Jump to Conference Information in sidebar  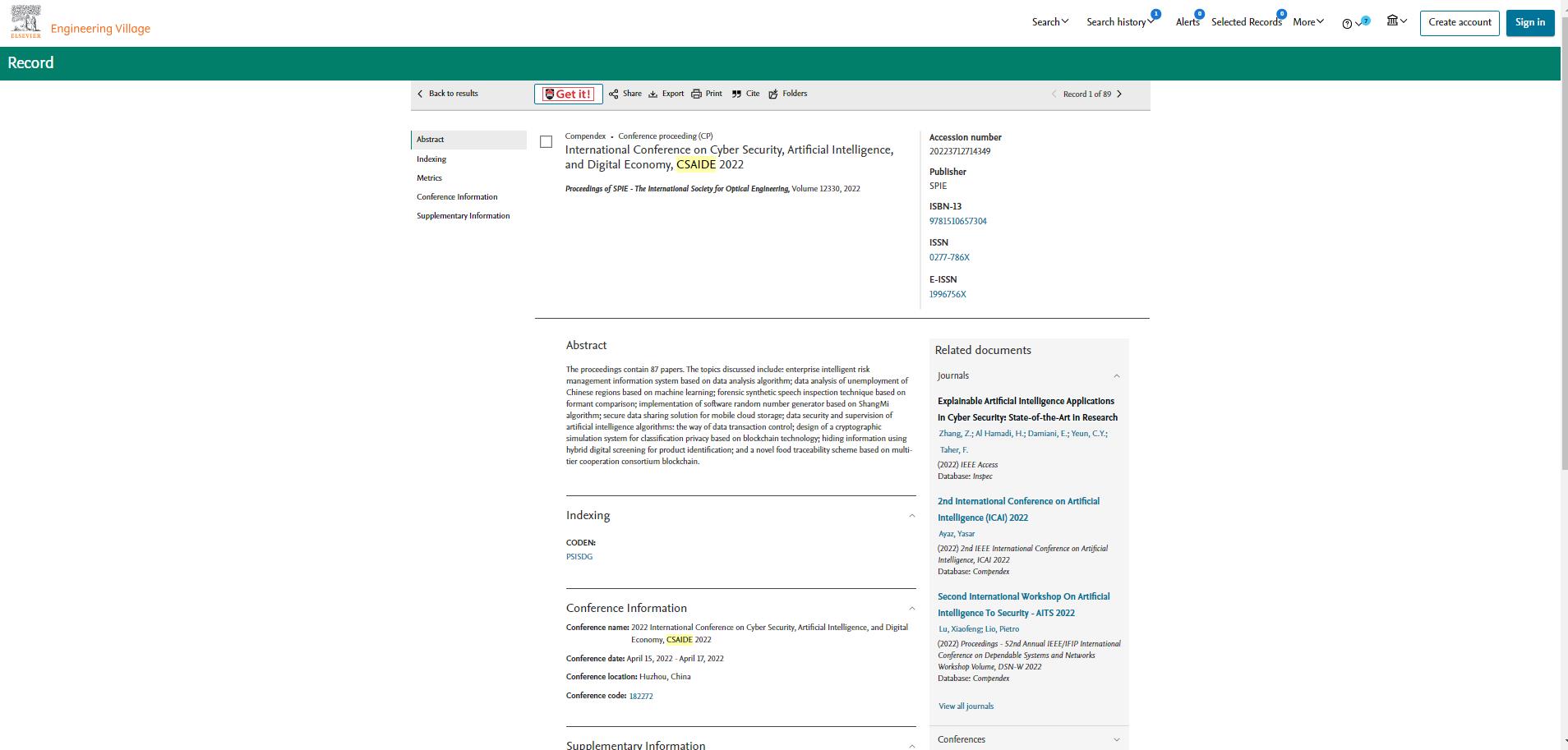(457, 197)
